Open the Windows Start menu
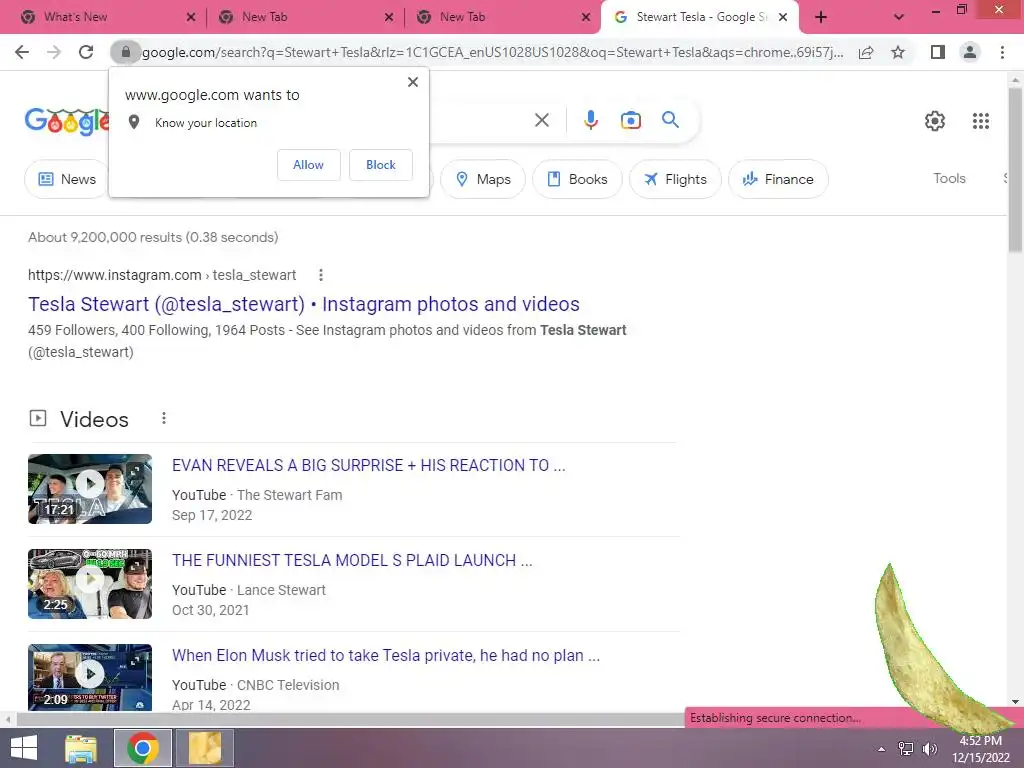The width and height of the screenshot is (1024, 768). [x=24, y=748]
